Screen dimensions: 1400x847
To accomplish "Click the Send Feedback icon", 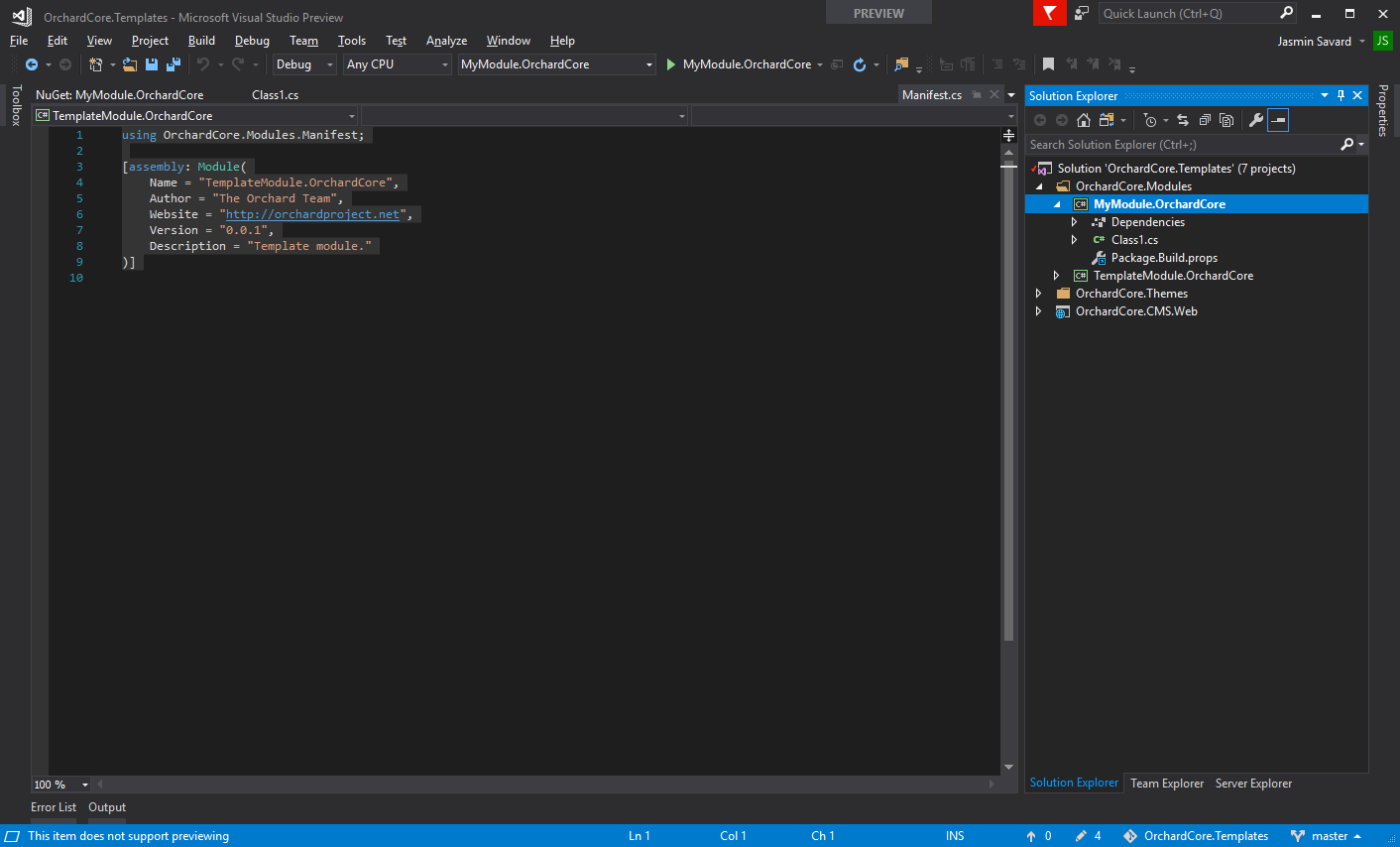I will pos(1082,13).
